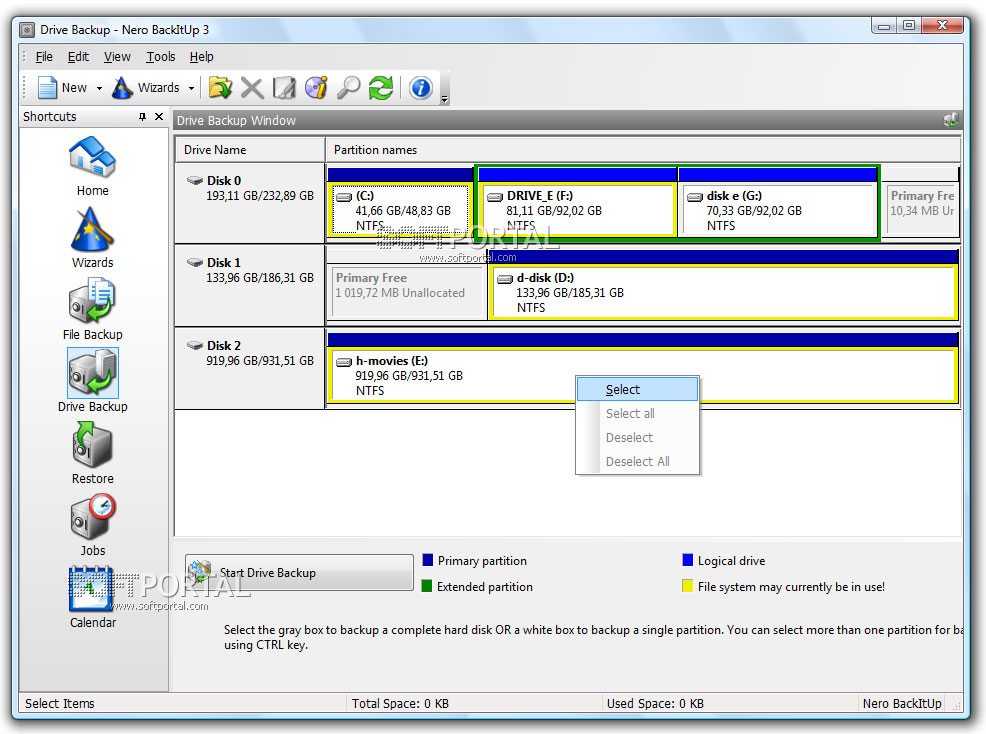This screenshot has width=986, height=734.
Task: Open the Help menu
Action: (201, 57)
